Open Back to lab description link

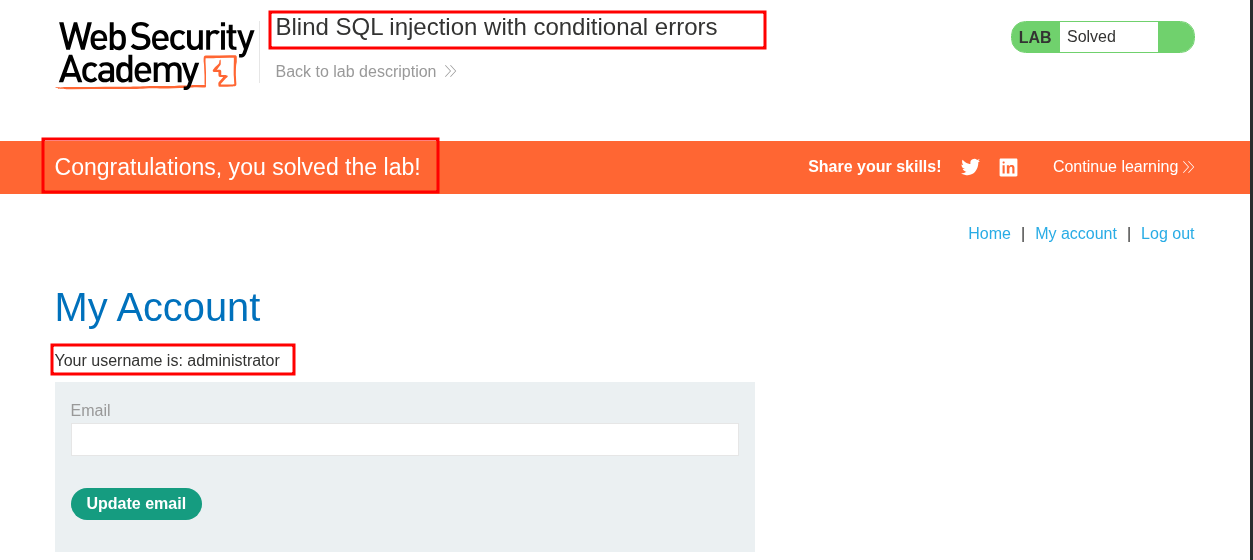click(x=356, y=72)
